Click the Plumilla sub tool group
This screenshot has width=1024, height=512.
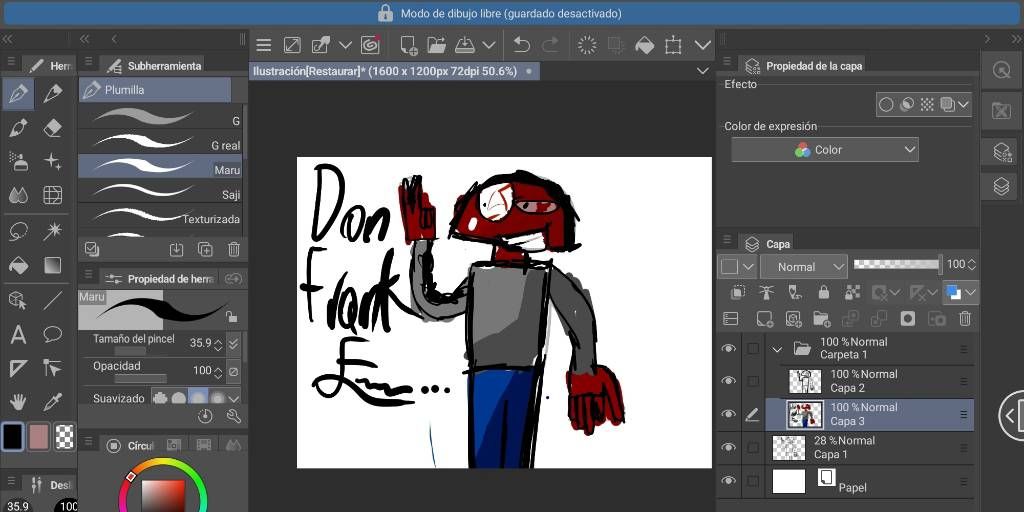155,89
